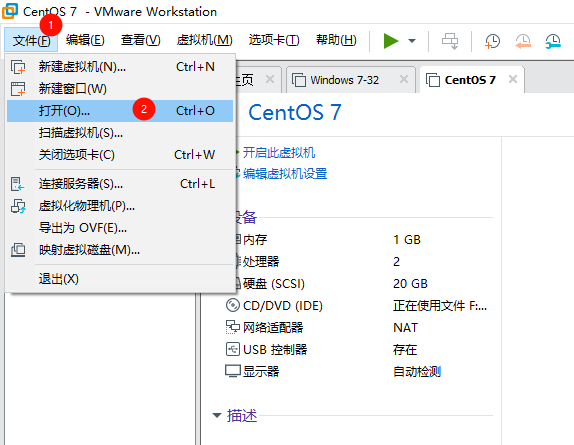Close the Windows 7-32 tab

point(404,79)
